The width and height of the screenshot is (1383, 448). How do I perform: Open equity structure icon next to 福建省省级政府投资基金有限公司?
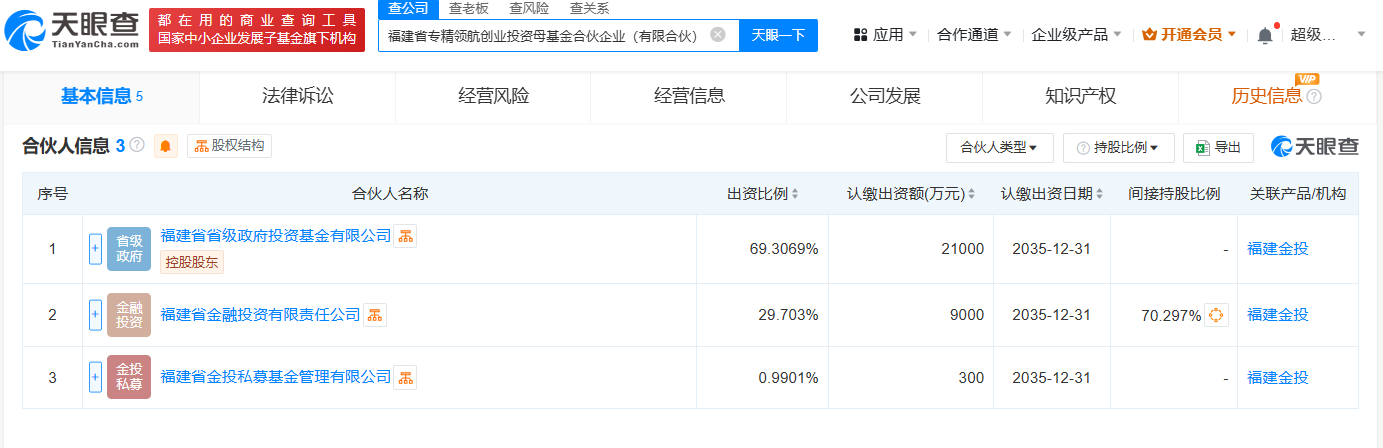[405, 236]
